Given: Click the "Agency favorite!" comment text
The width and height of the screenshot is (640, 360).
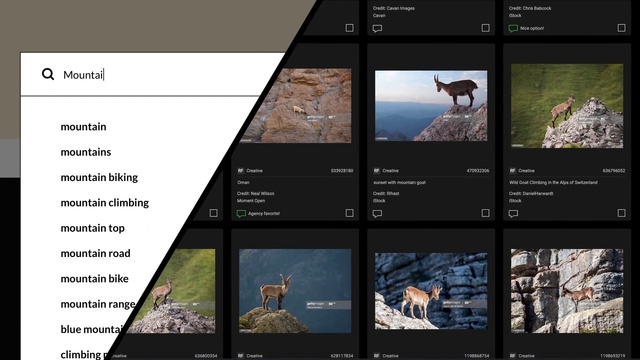Looking at the screenshot, I should tap(264, 213).
